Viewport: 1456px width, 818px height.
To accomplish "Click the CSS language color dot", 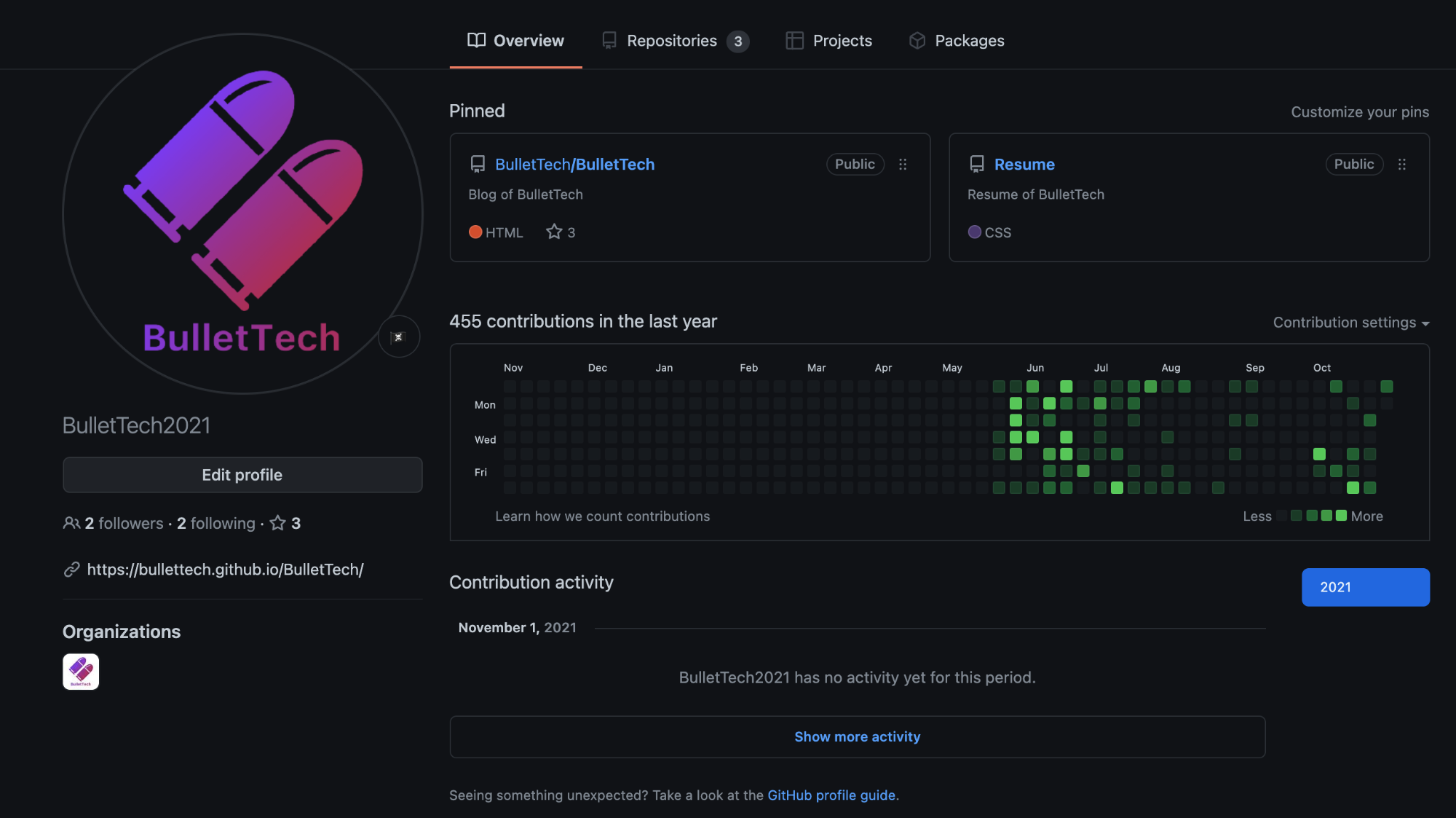I will 974,232.
